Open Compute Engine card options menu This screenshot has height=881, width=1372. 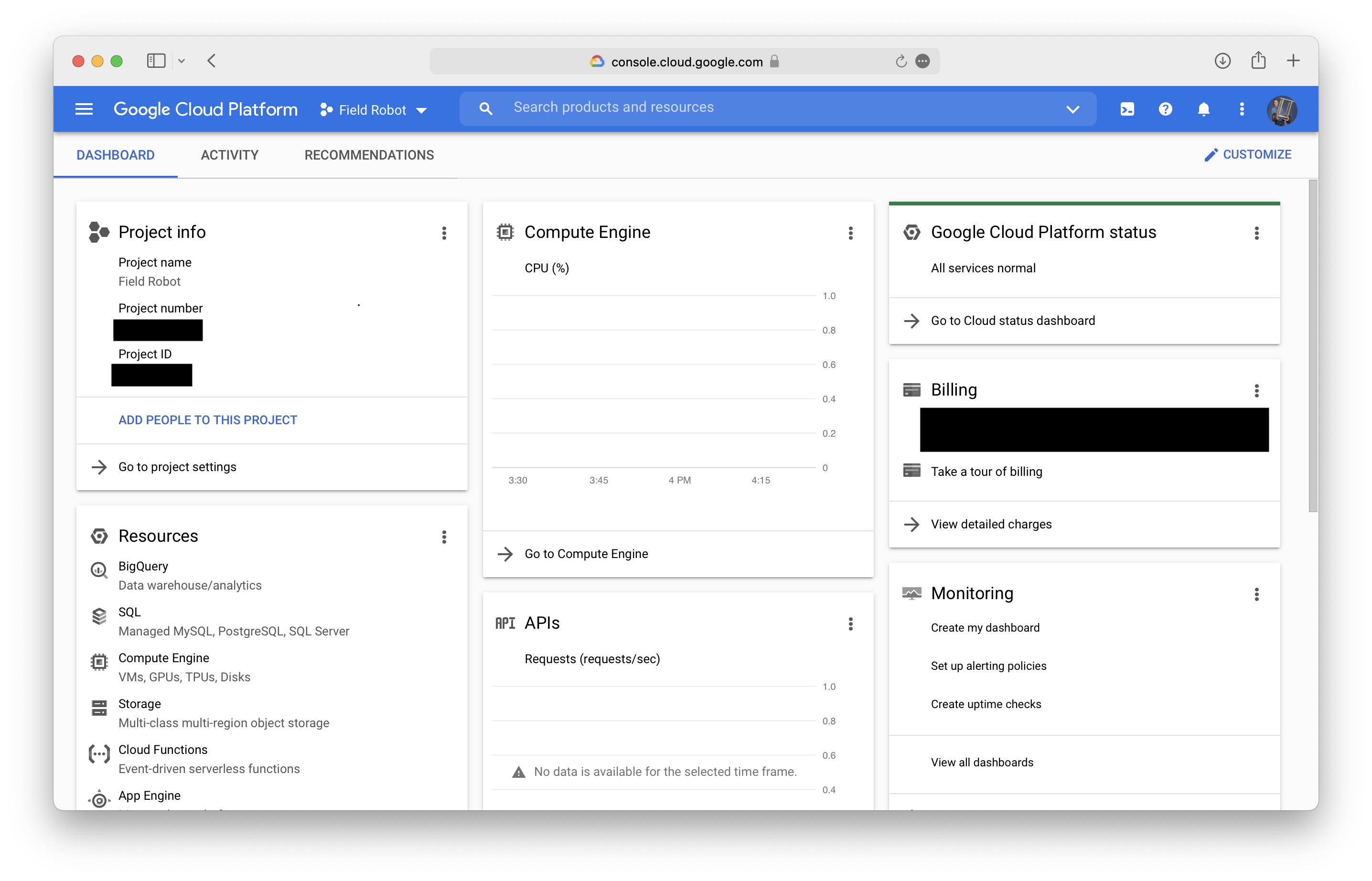851,233
